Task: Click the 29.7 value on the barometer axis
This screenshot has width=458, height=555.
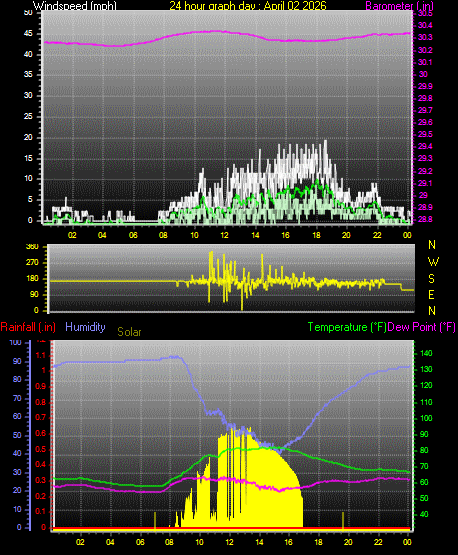Action: pos(425,110)
